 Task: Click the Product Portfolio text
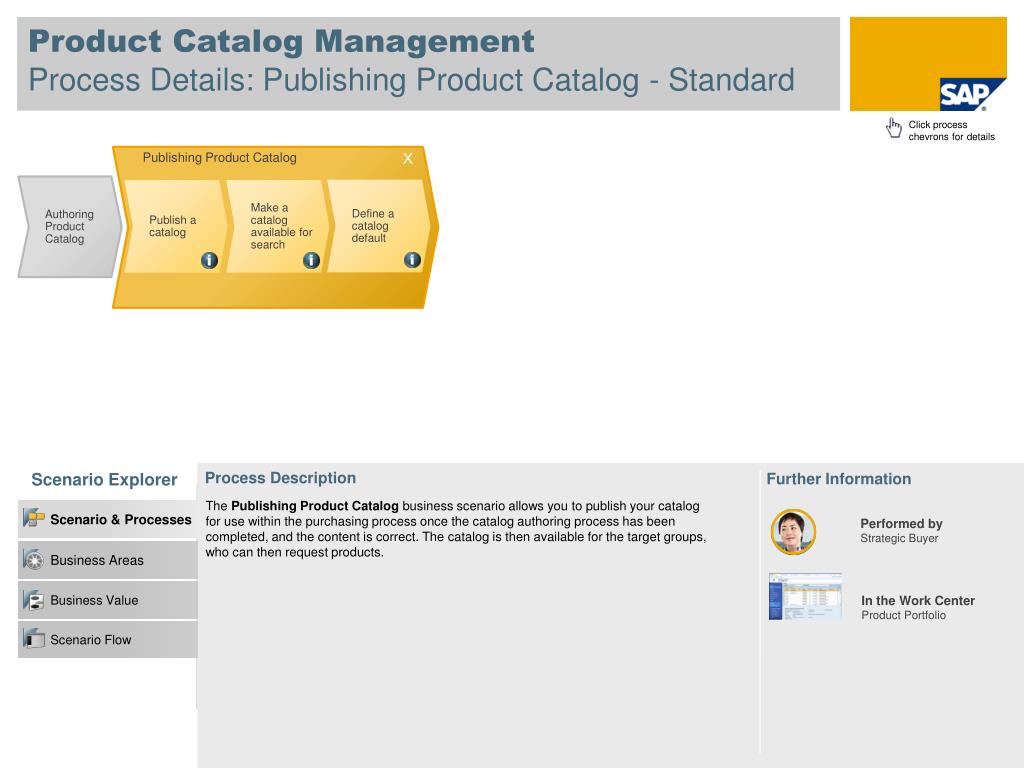(x=903, y=615)
